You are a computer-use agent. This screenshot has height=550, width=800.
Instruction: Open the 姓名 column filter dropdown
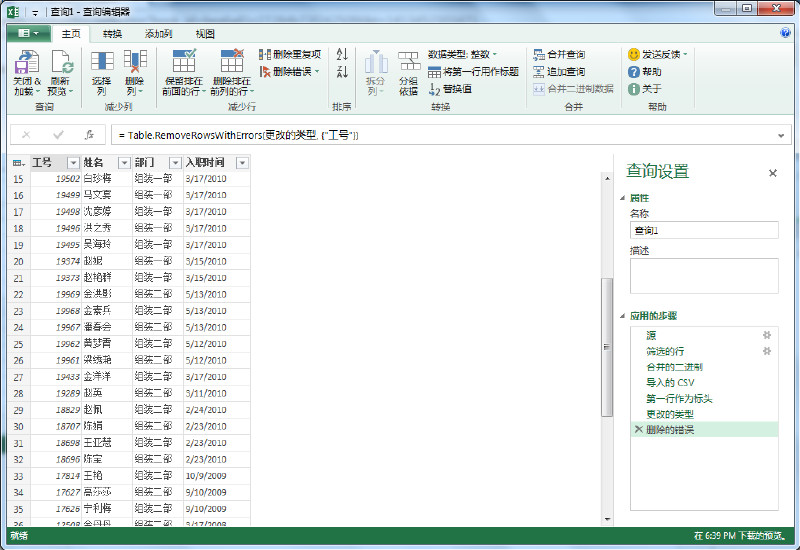[124, 163]
